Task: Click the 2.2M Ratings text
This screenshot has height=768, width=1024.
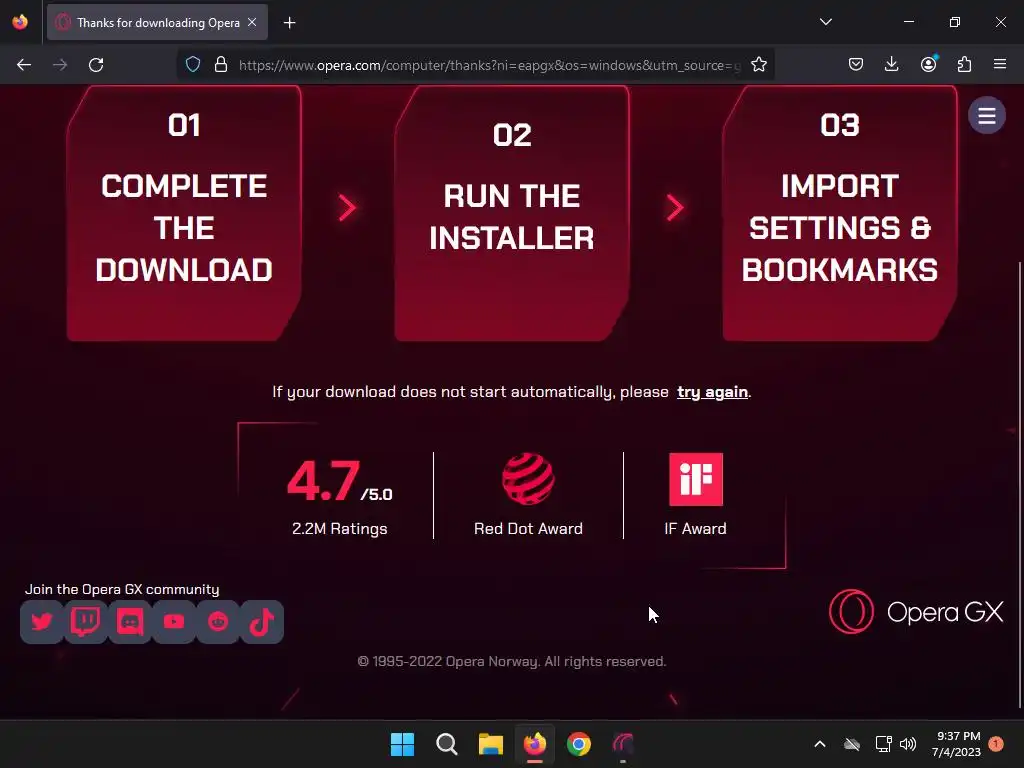Action: (x=340, y=528)
